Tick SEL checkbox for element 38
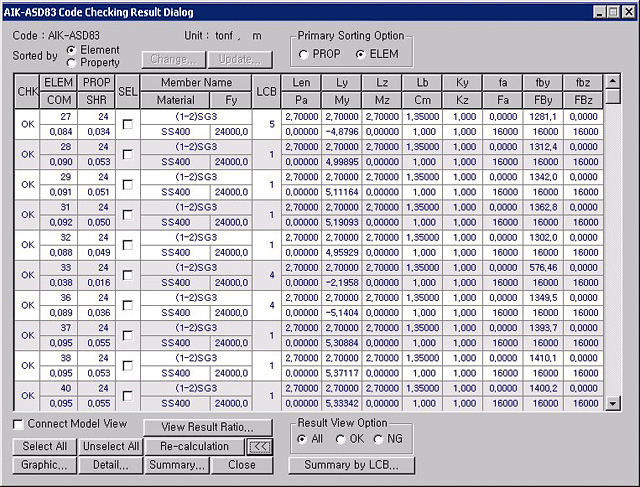640x487 pixels. tap(128, 366)
